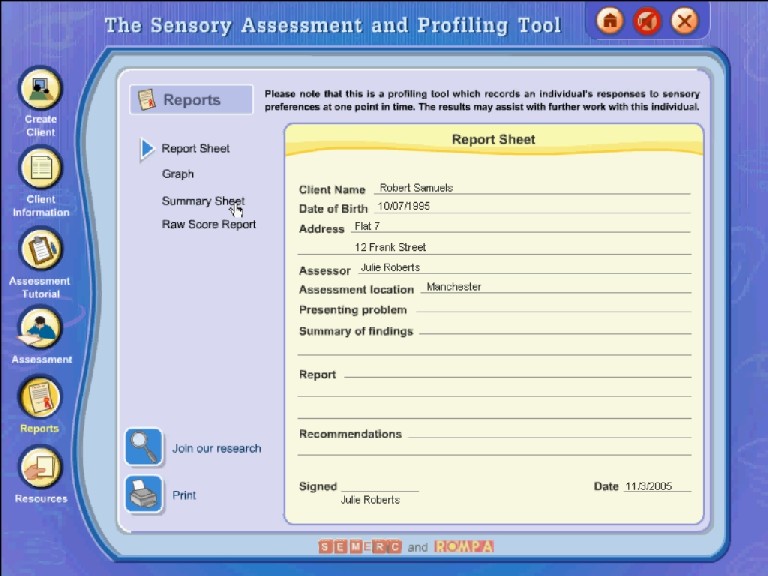Click the first Report text line
This screenshot has height=576, width=768.
518,375
